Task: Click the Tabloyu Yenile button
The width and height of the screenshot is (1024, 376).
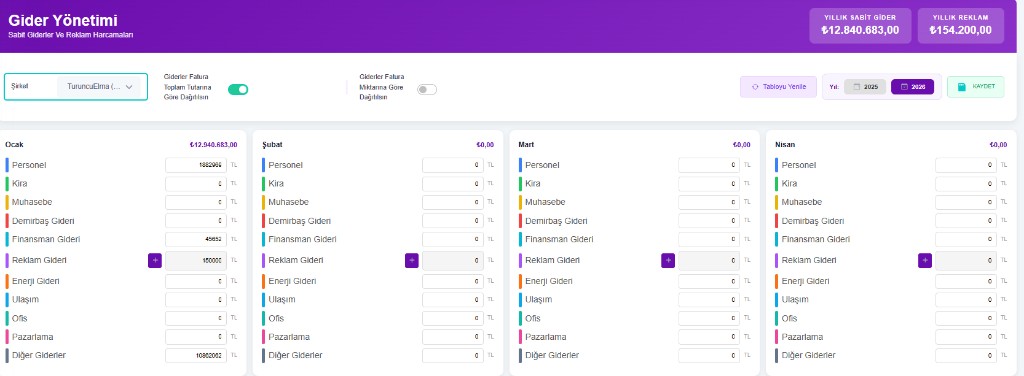Action: tap(778, 87)
